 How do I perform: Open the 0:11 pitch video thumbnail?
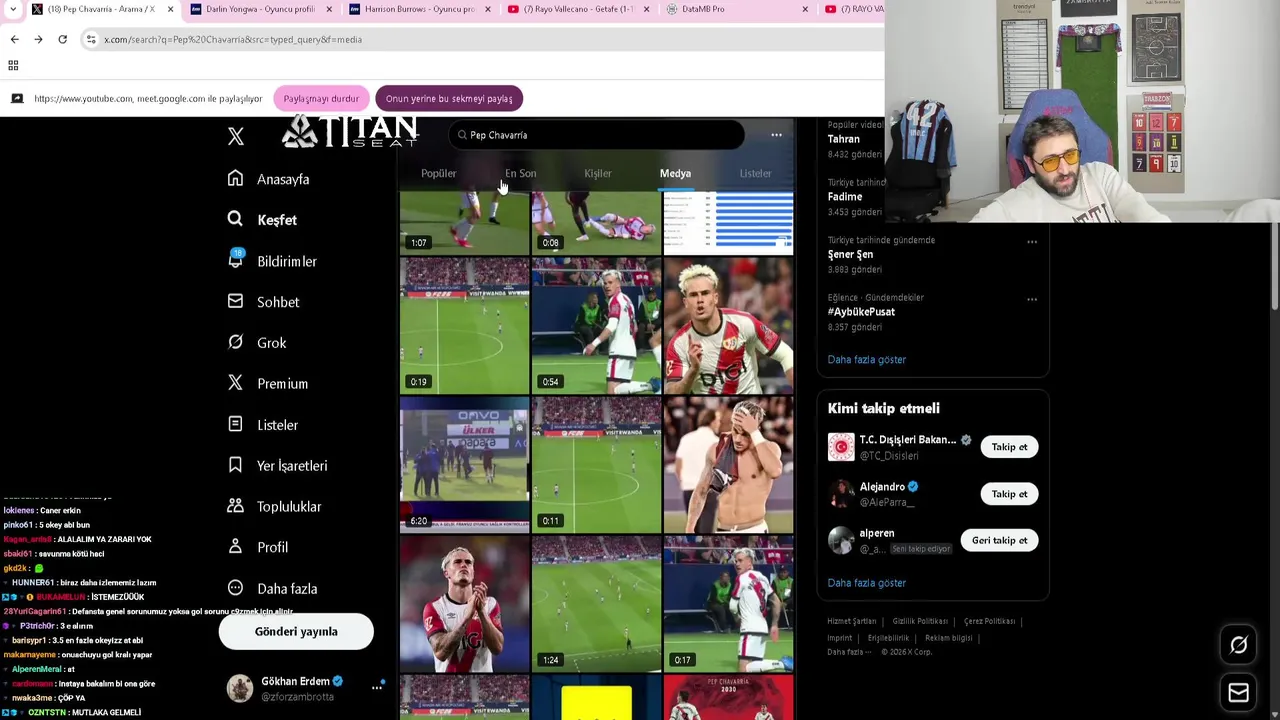point(596,464)
